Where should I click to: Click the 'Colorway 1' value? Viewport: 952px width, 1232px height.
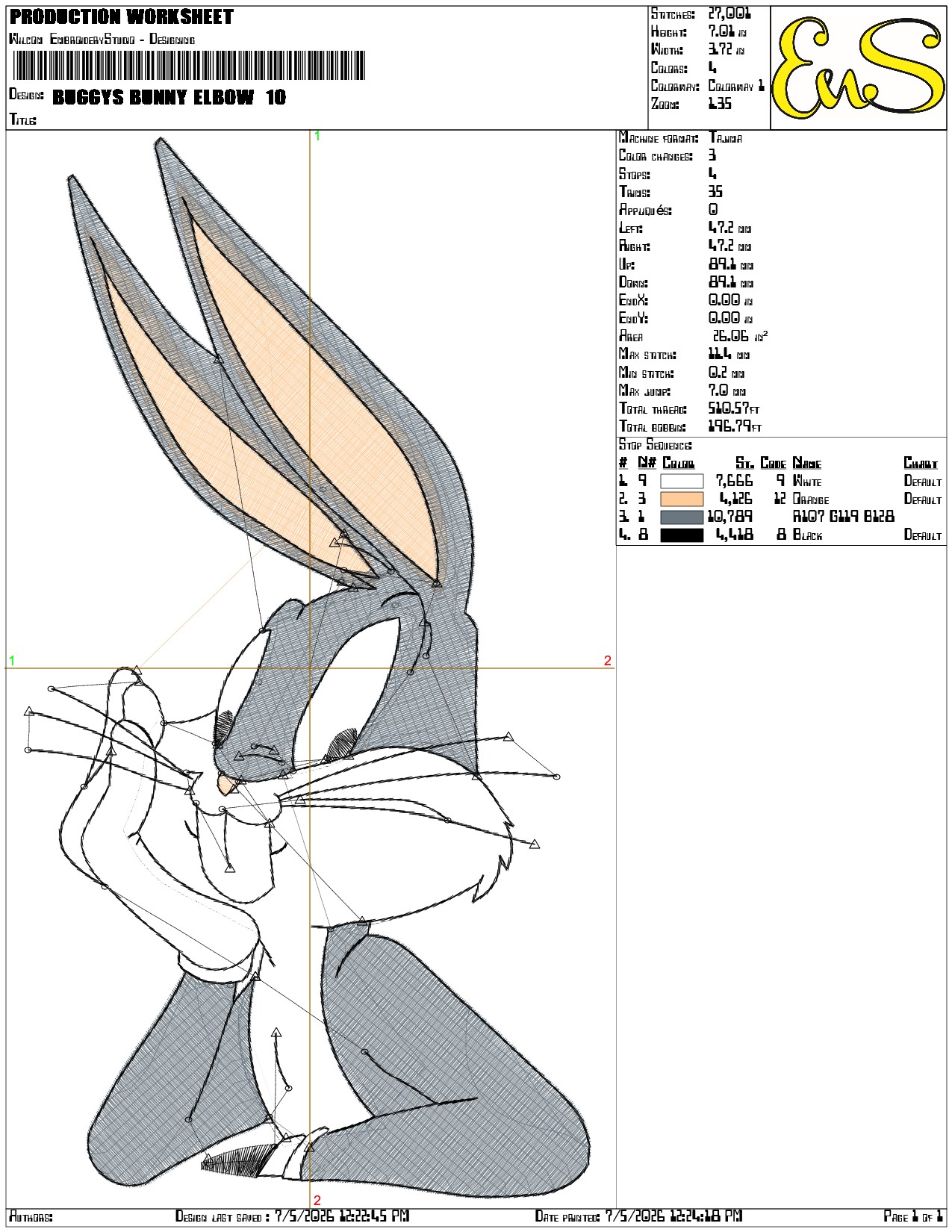736,86
